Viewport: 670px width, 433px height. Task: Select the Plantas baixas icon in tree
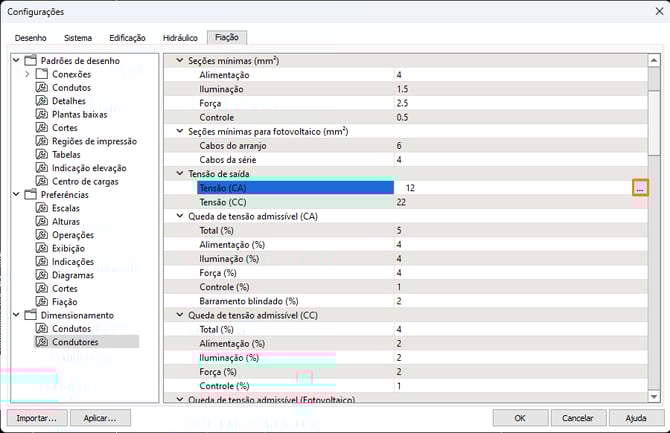(x=42, y=114)
